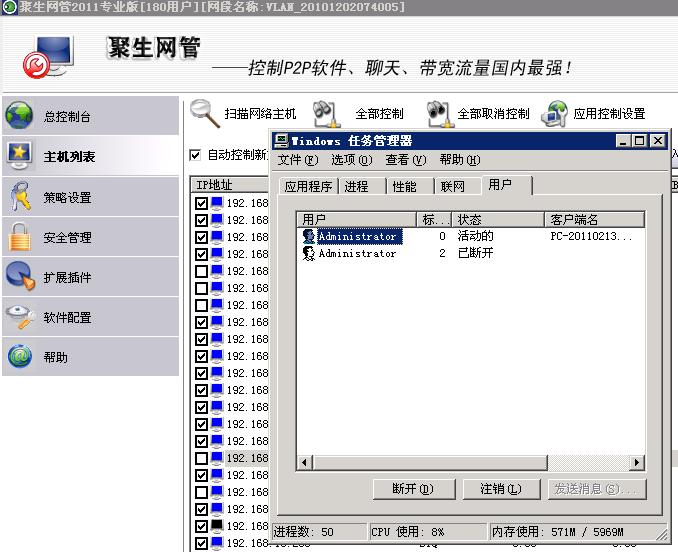Open the 选项(O) menu
The image size is (678, 552).
pyautogui.click(x=352, y=160)
